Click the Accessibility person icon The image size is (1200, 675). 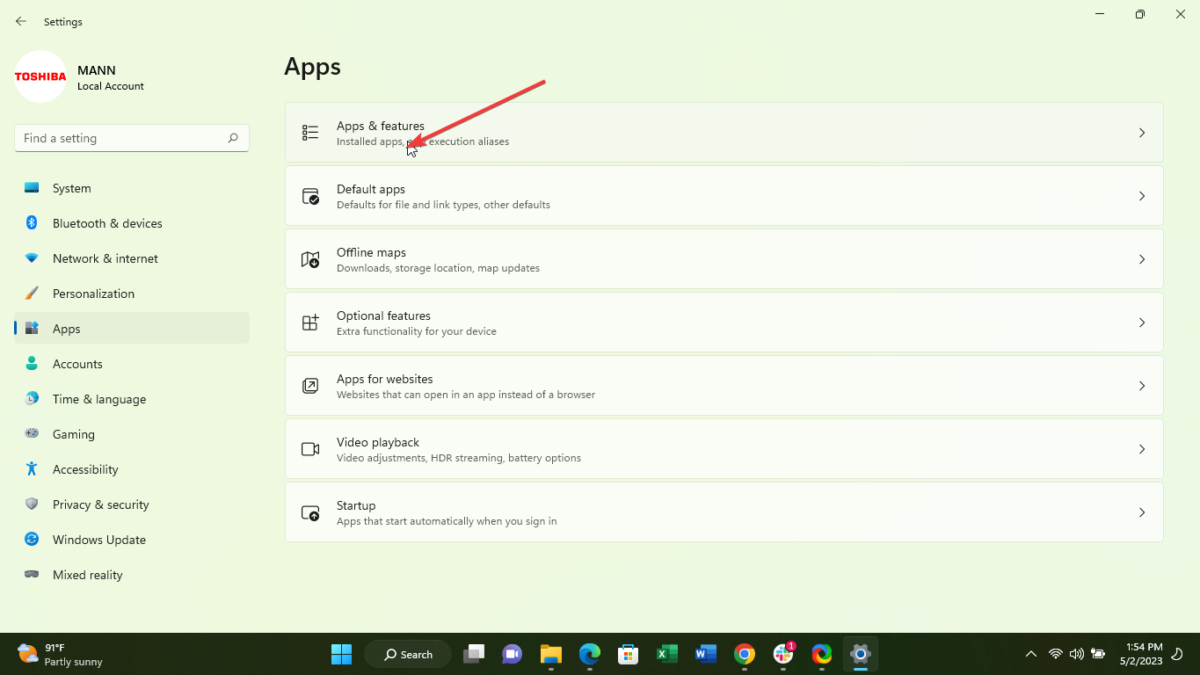tap(32, 469)
